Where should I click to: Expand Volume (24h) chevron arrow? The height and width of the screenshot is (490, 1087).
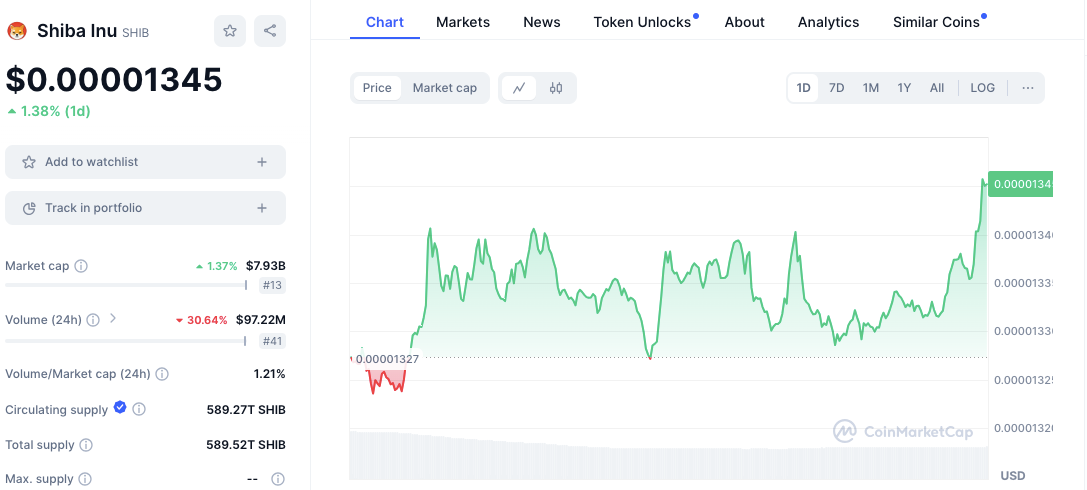point(113,320)
